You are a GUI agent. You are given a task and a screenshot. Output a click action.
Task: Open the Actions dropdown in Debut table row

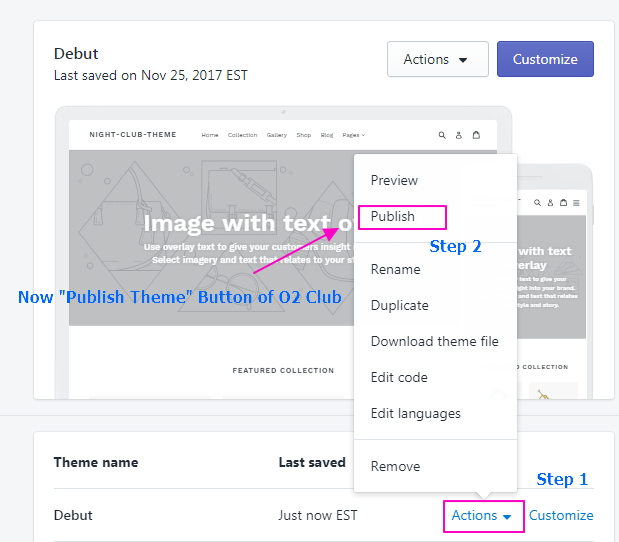coord(482,516)
